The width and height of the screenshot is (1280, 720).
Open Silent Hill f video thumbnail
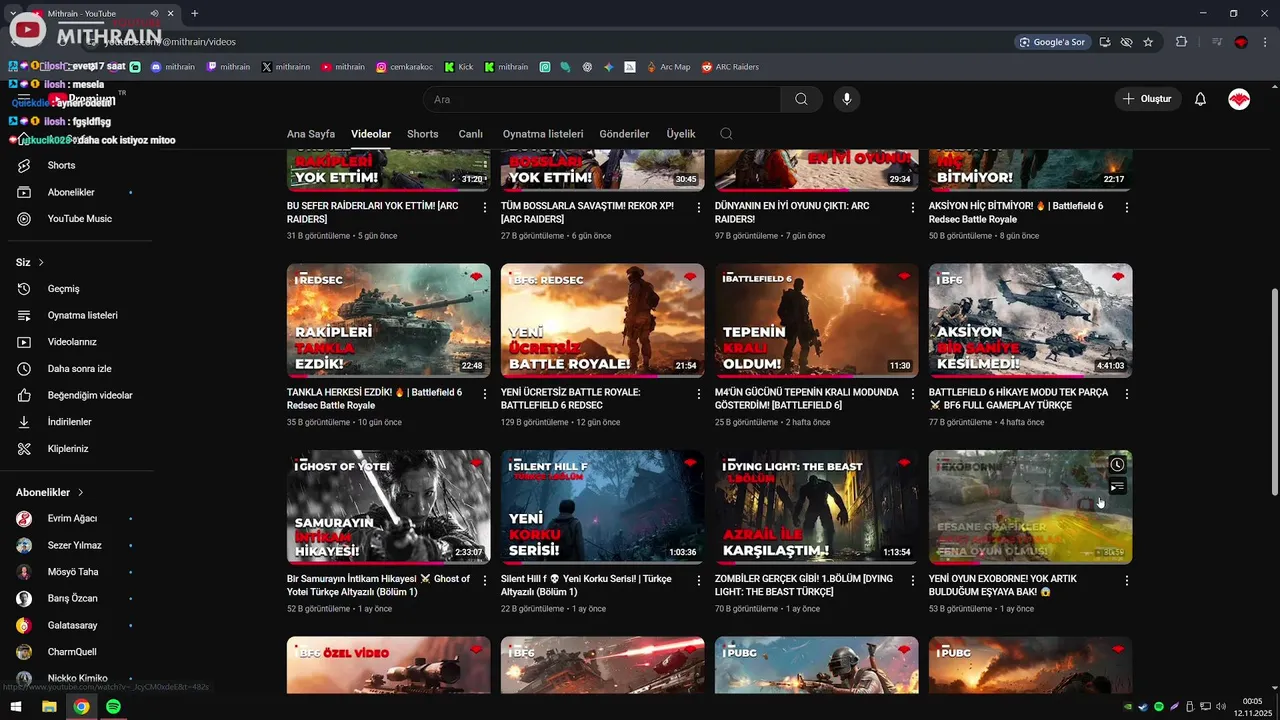(603, 507)
